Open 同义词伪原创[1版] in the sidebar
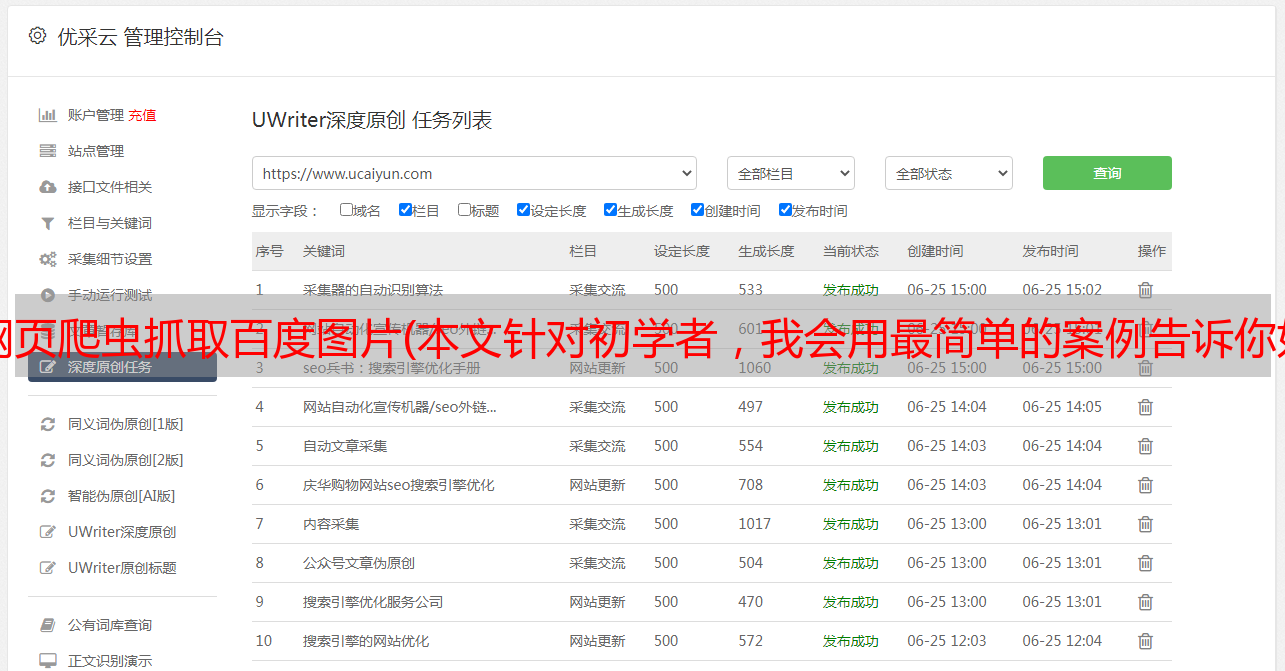The image size is (1285, 671). [125, 424]
